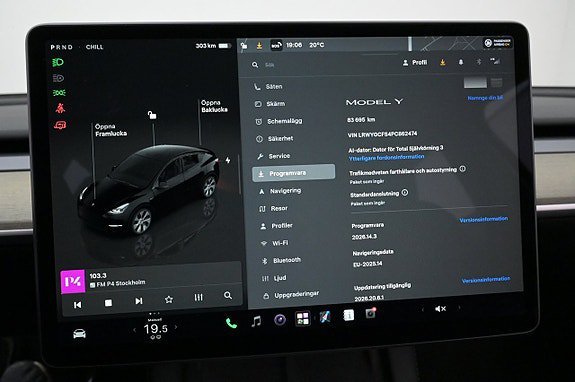Open the map navigation app icon

[325, 317]
